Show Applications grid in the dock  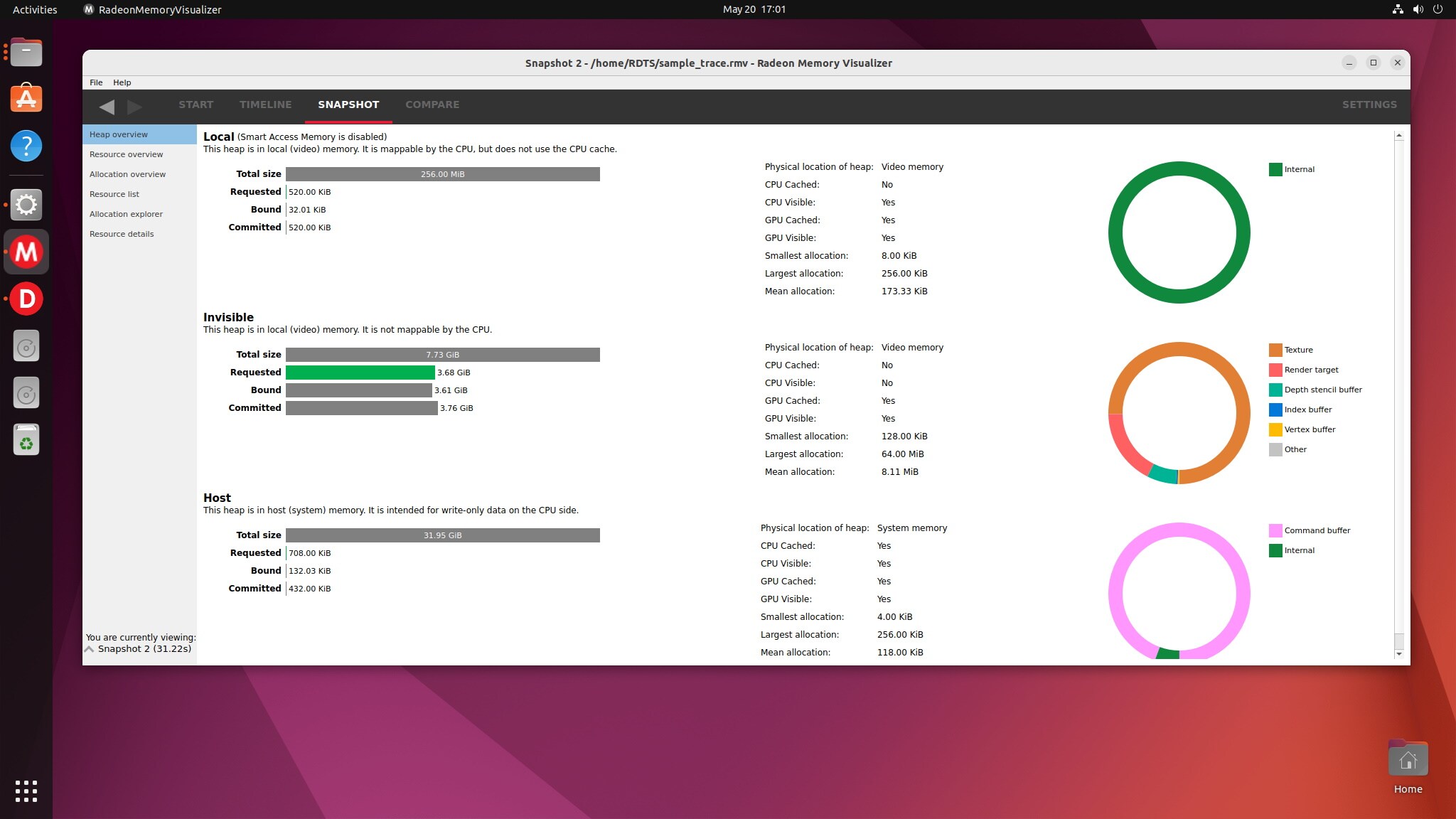[26, 791]
